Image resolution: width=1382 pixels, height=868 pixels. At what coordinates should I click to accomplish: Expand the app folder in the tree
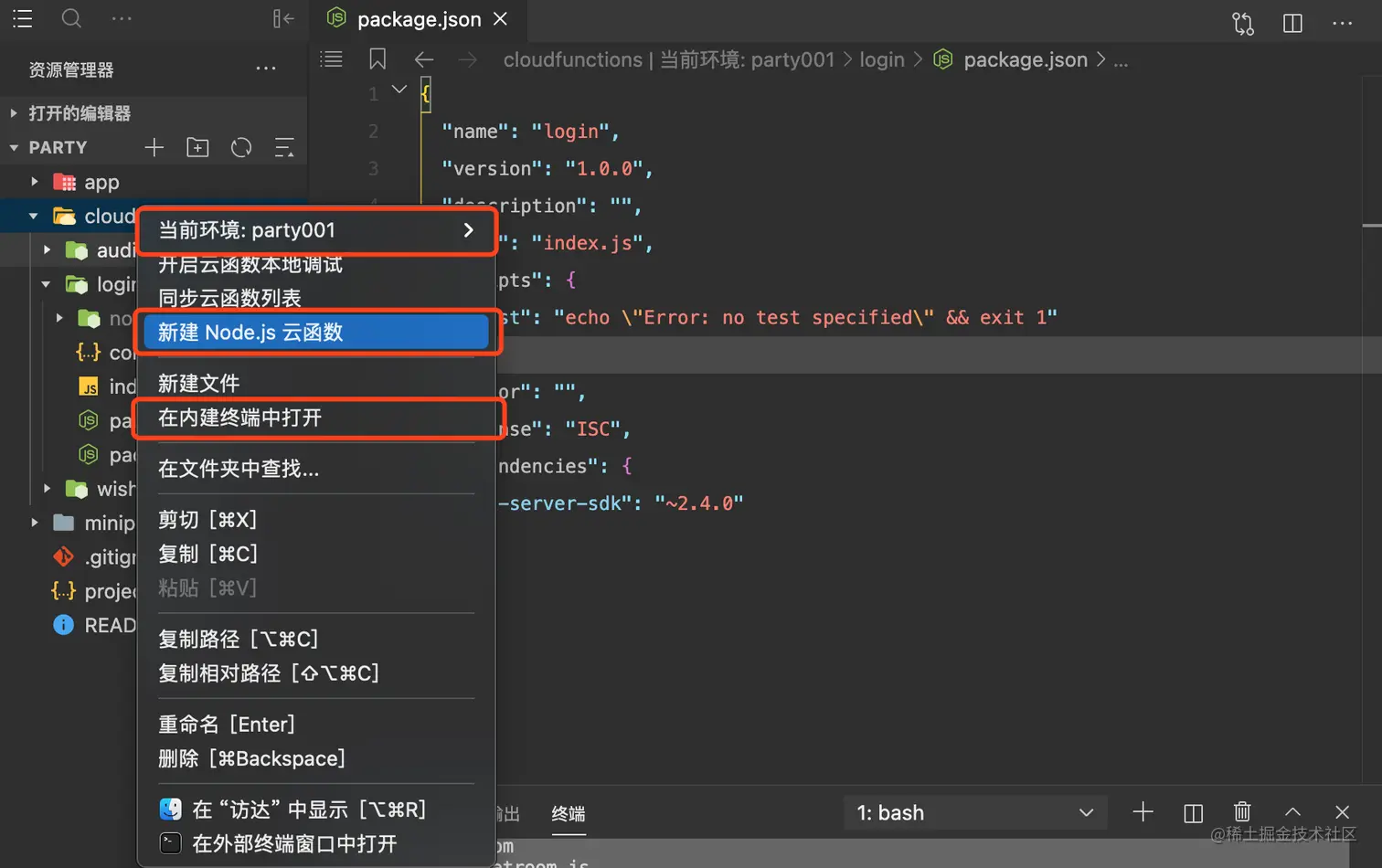[x=35, y=182]
